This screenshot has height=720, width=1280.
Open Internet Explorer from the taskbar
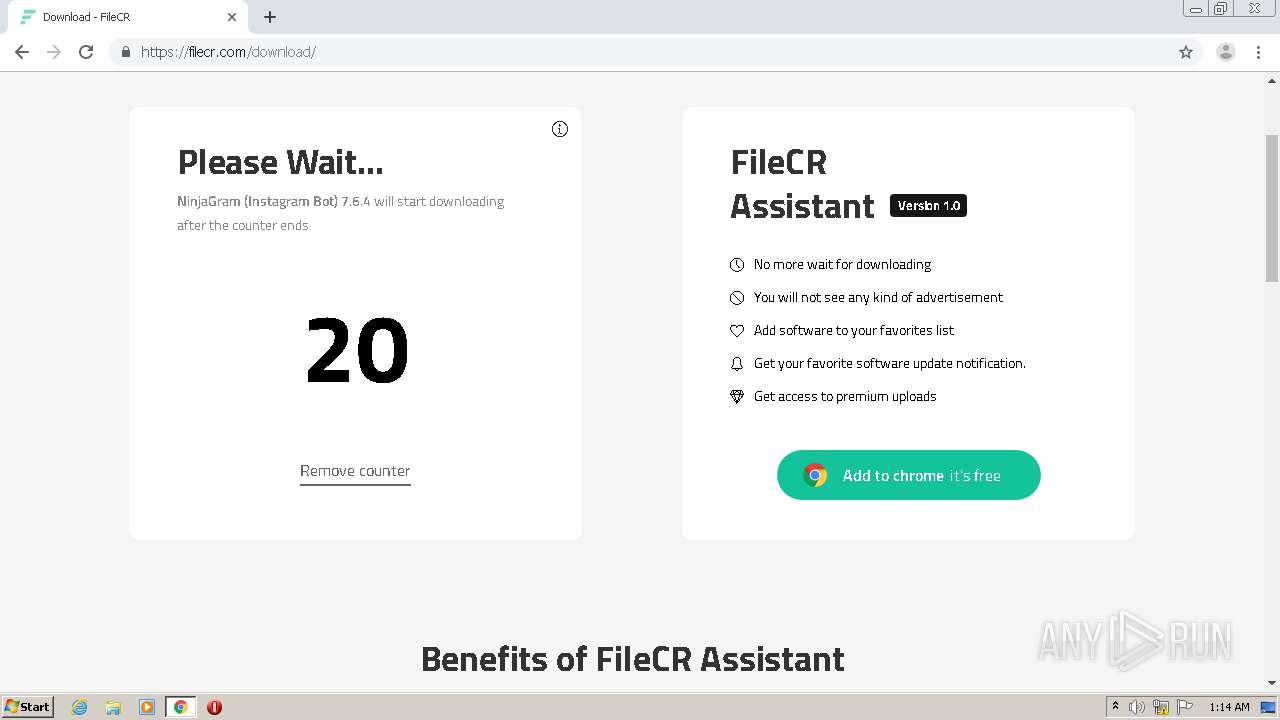click(x=80, y=707)
